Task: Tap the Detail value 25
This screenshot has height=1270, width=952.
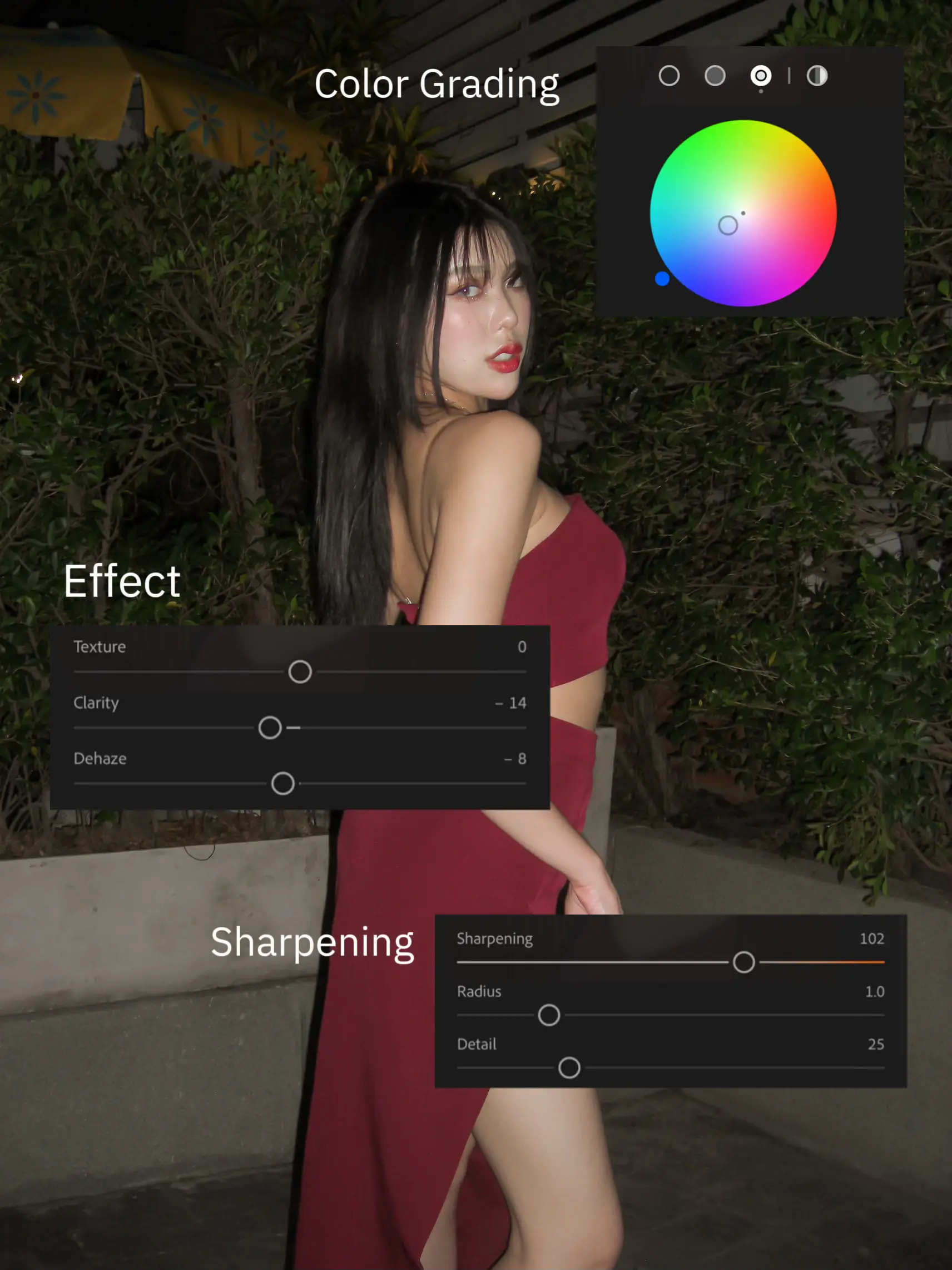Action: click(x=875, y=1044)
